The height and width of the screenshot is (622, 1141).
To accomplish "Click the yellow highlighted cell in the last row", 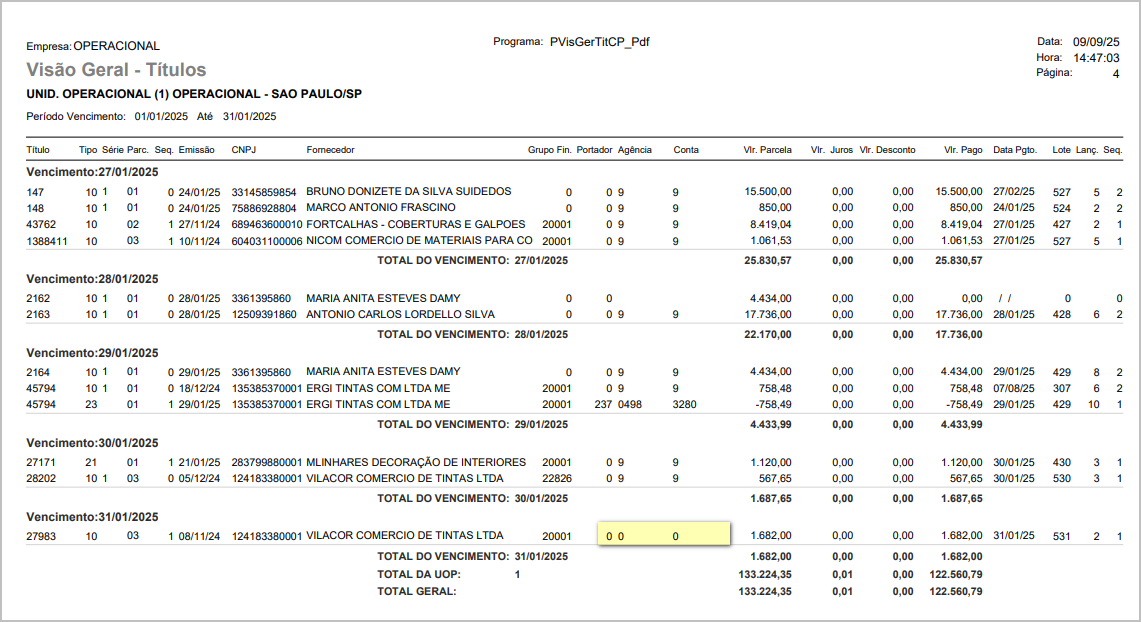I will tap(664, 536).
